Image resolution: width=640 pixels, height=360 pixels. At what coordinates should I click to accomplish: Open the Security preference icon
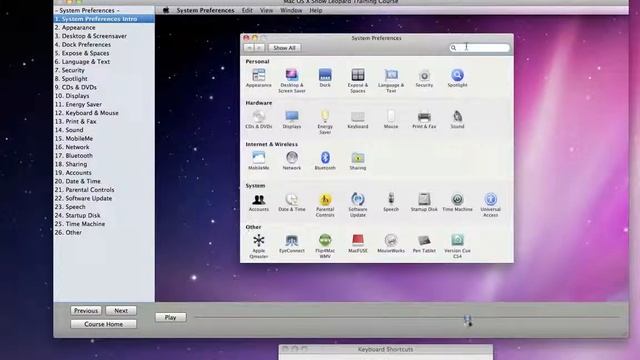coord(424,76)
